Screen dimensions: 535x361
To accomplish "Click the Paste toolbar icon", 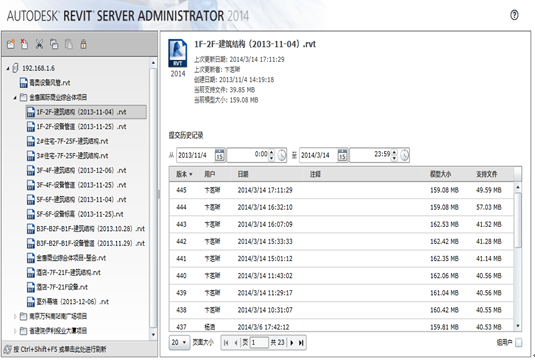I will [x=69, y=44].
